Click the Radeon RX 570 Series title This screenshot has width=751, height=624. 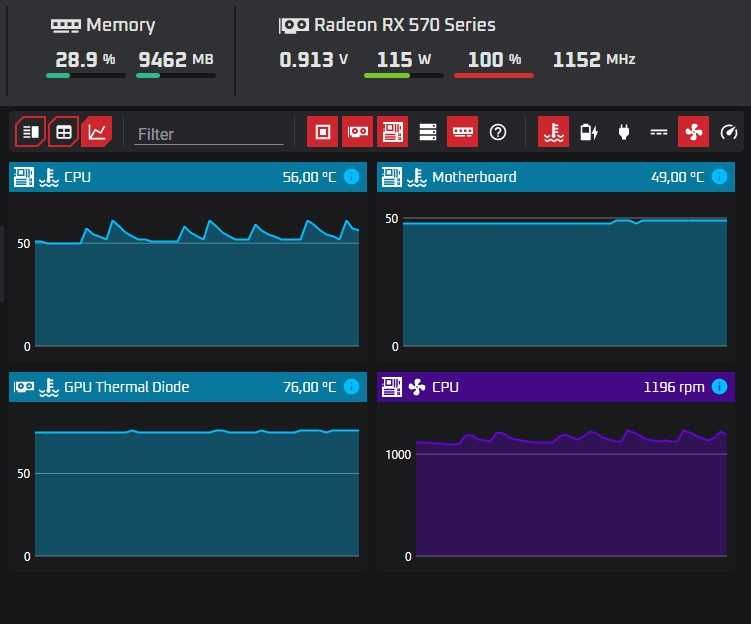tap(405, 25)
